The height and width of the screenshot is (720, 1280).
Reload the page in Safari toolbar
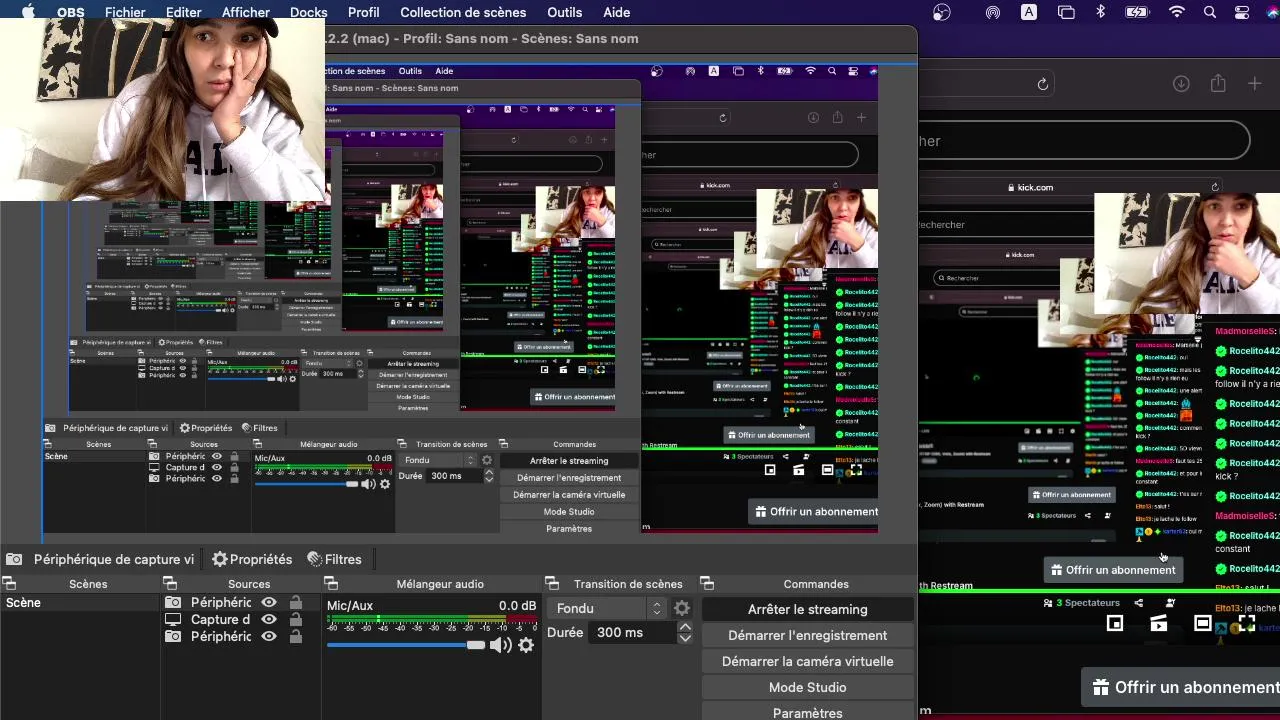coord(1043,84)
